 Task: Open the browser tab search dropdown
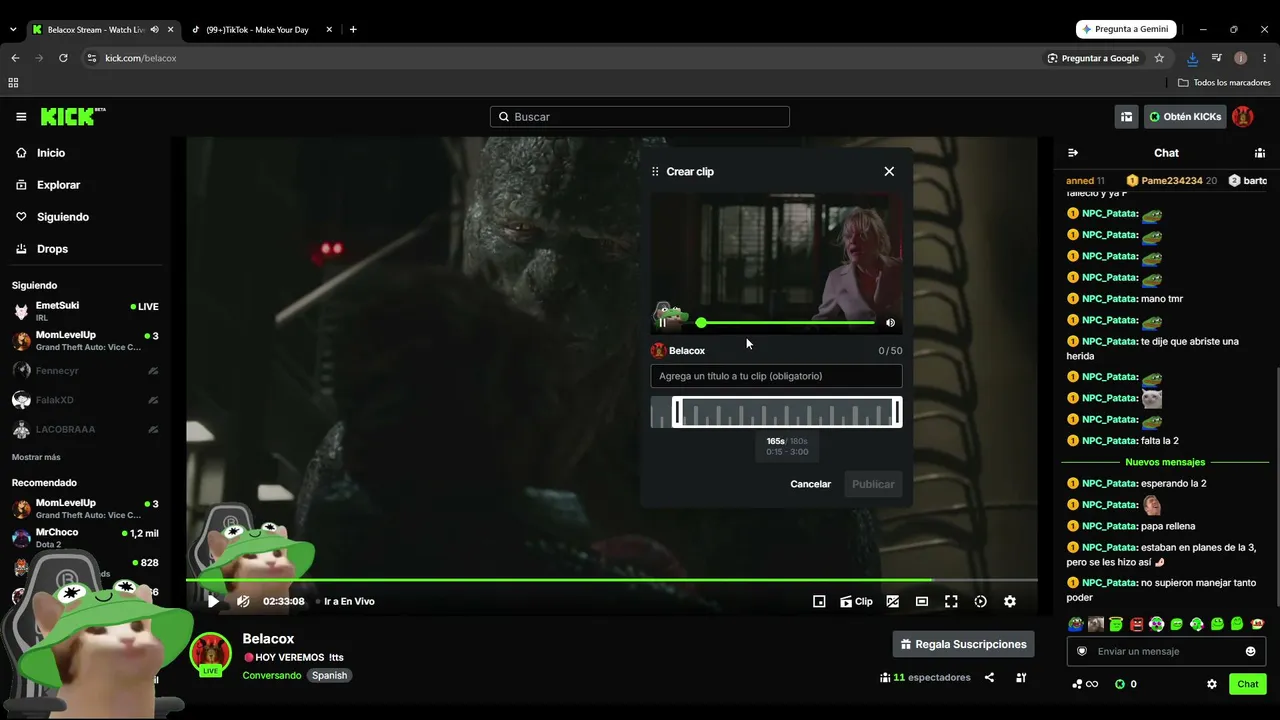[x=13, y=30]
